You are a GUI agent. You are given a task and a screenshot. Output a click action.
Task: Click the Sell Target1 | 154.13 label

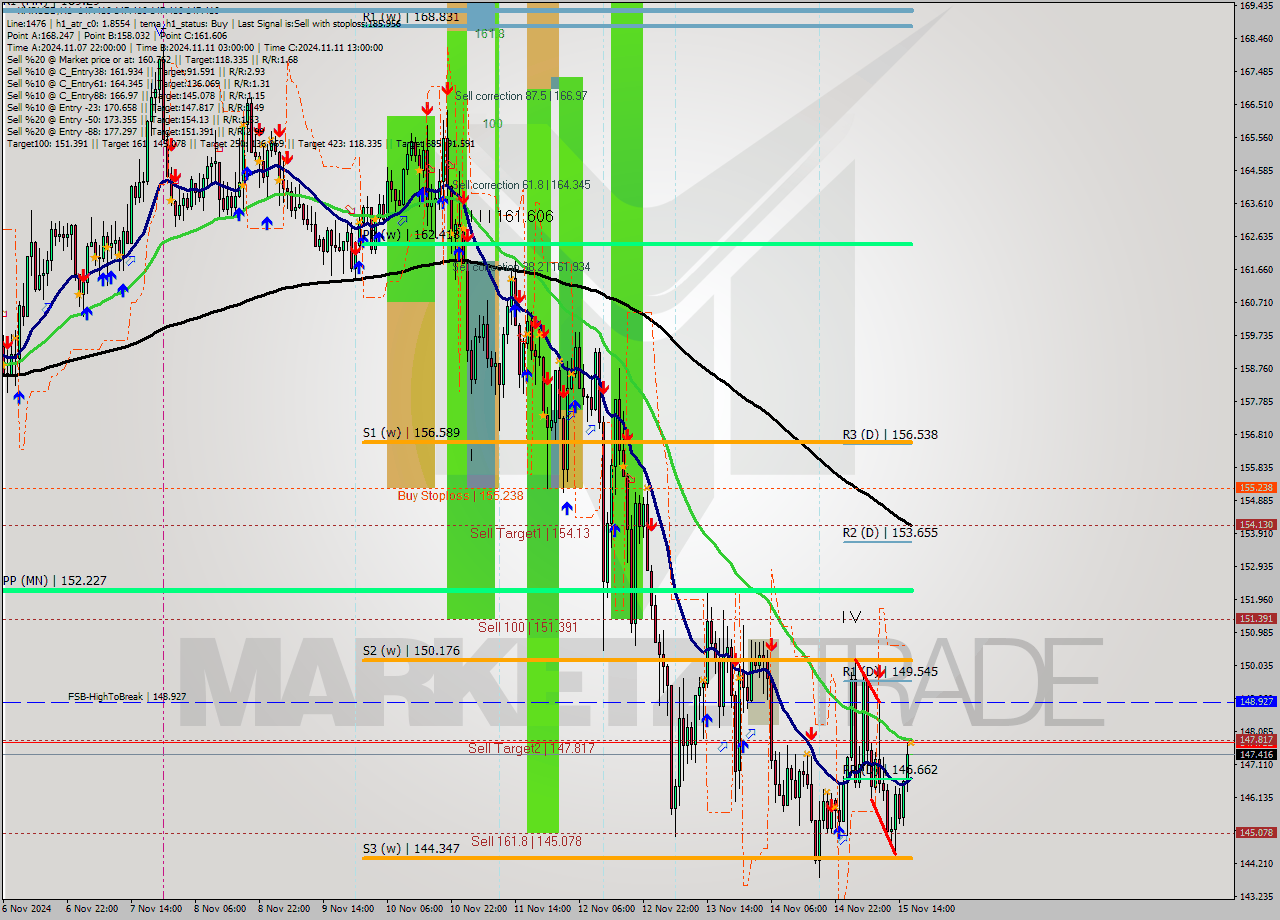pyautogui.click(x=530, y=533)
